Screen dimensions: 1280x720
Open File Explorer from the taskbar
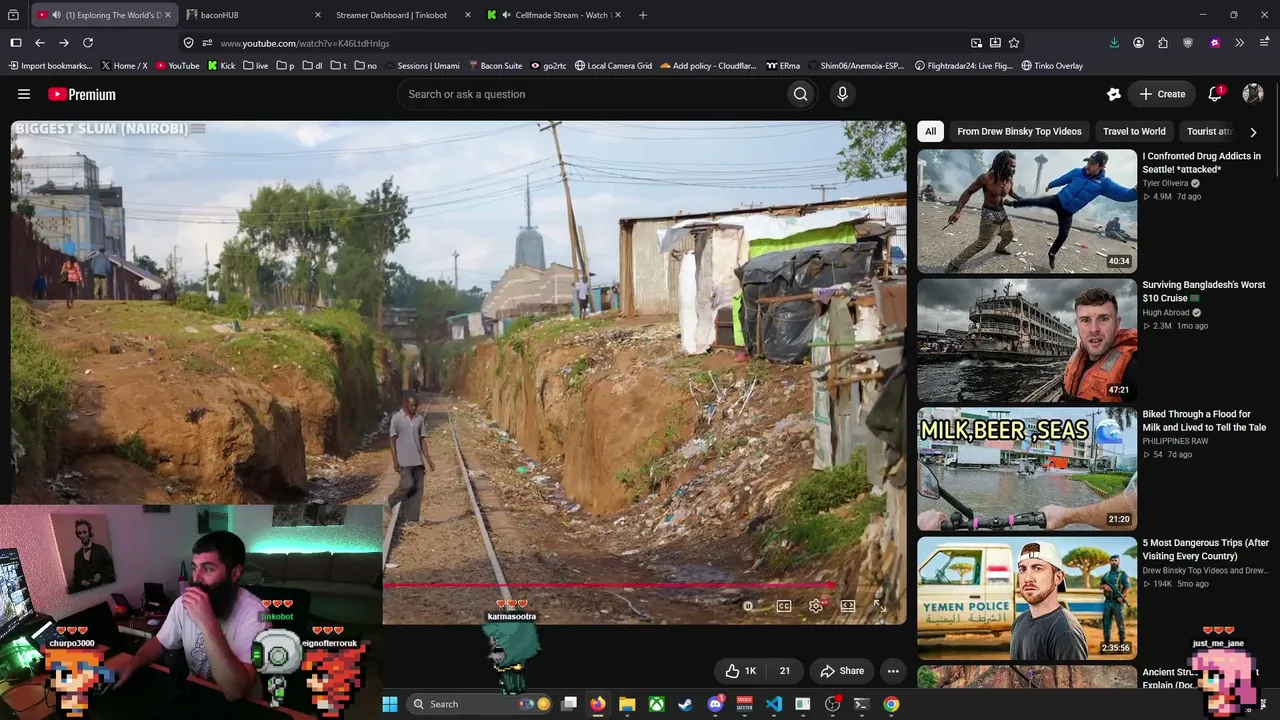627,704
